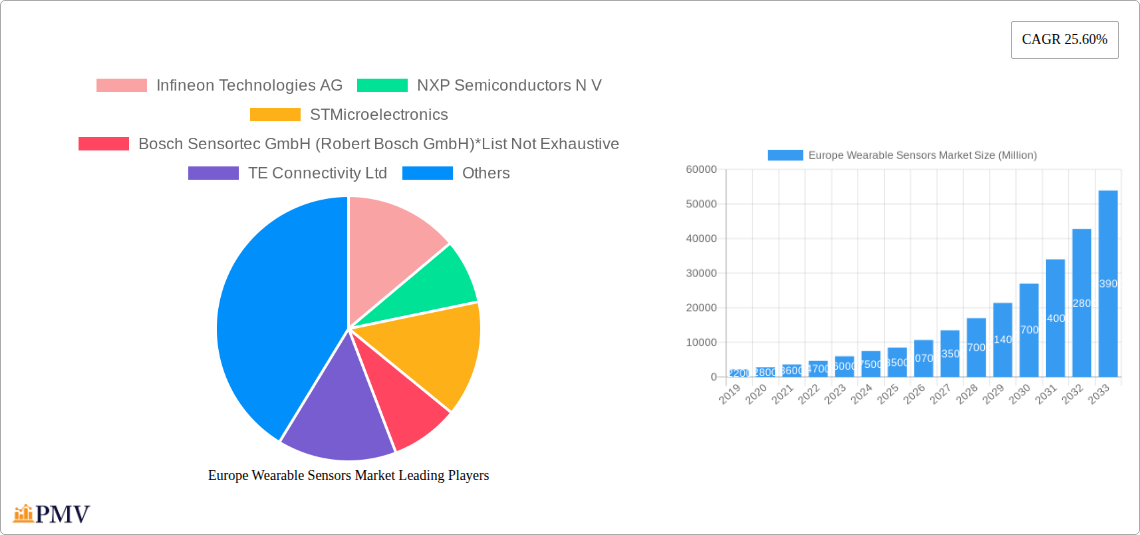Image resolution: width=1140 pixels, height=535 pixels.
Task: Click the 2033 x-axis label
Action: coord(1101,393)
